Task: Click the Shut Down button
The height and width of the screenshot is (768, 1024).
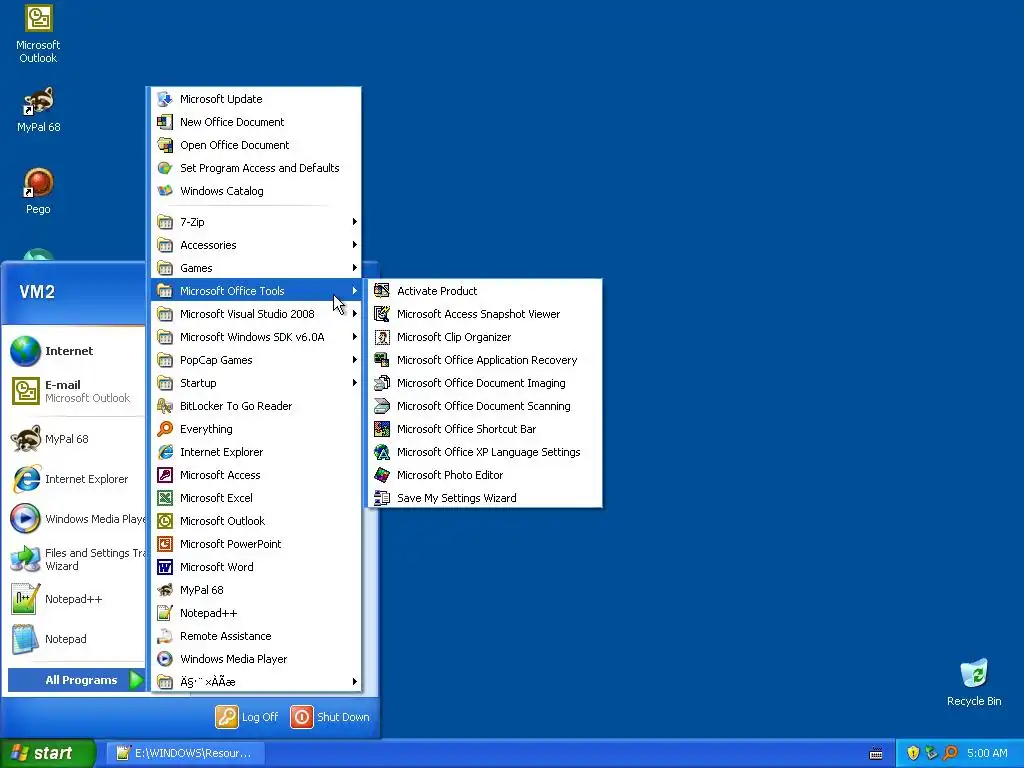Action: point(330,717)
